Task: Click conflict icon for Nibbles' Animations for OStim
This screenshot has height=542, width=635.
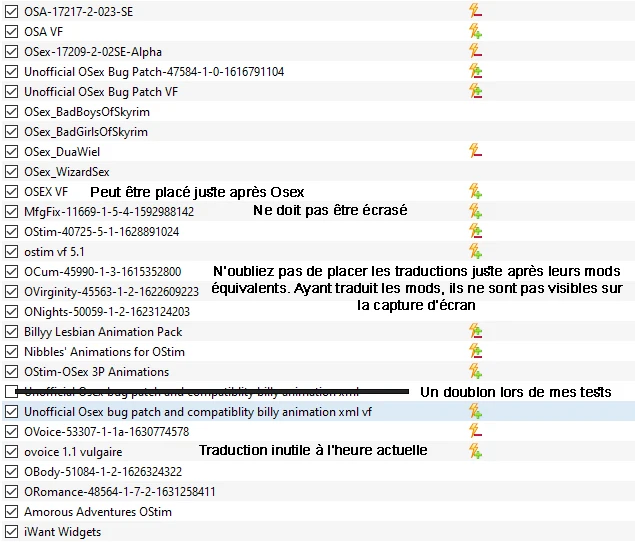Action: [475, 351]
